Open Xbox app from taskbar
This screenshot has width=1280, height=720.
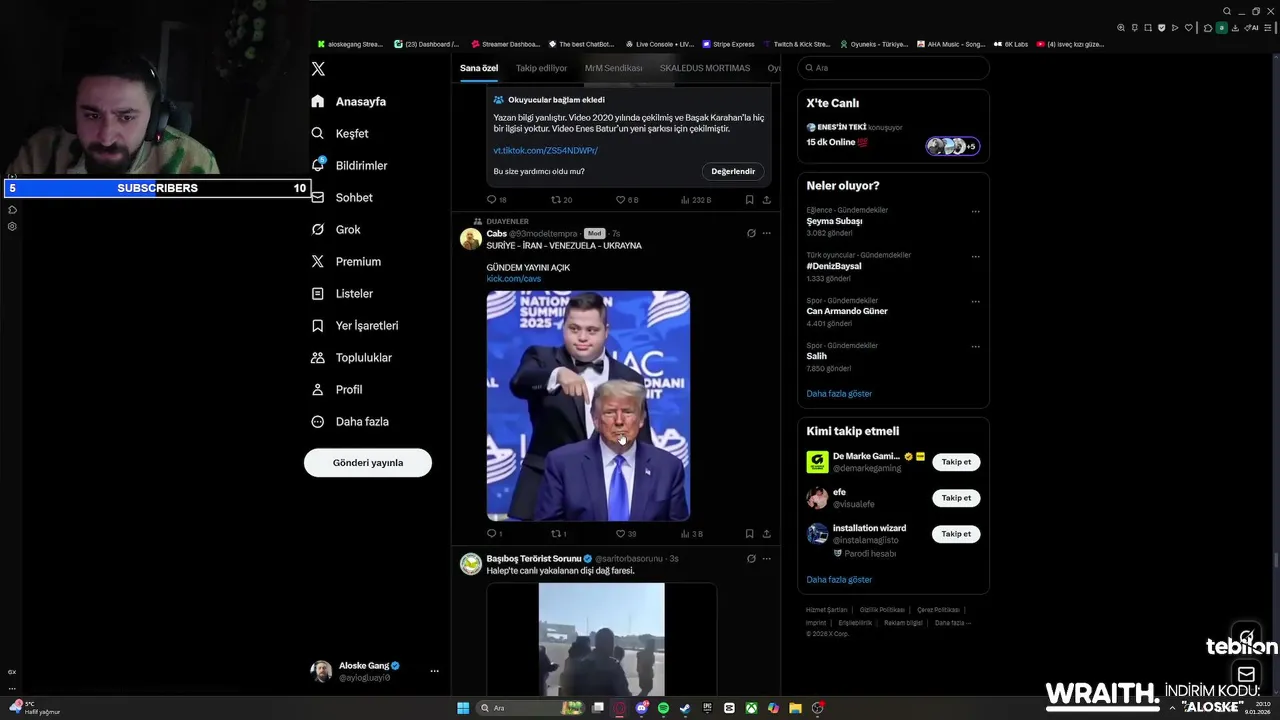(751, 708)
